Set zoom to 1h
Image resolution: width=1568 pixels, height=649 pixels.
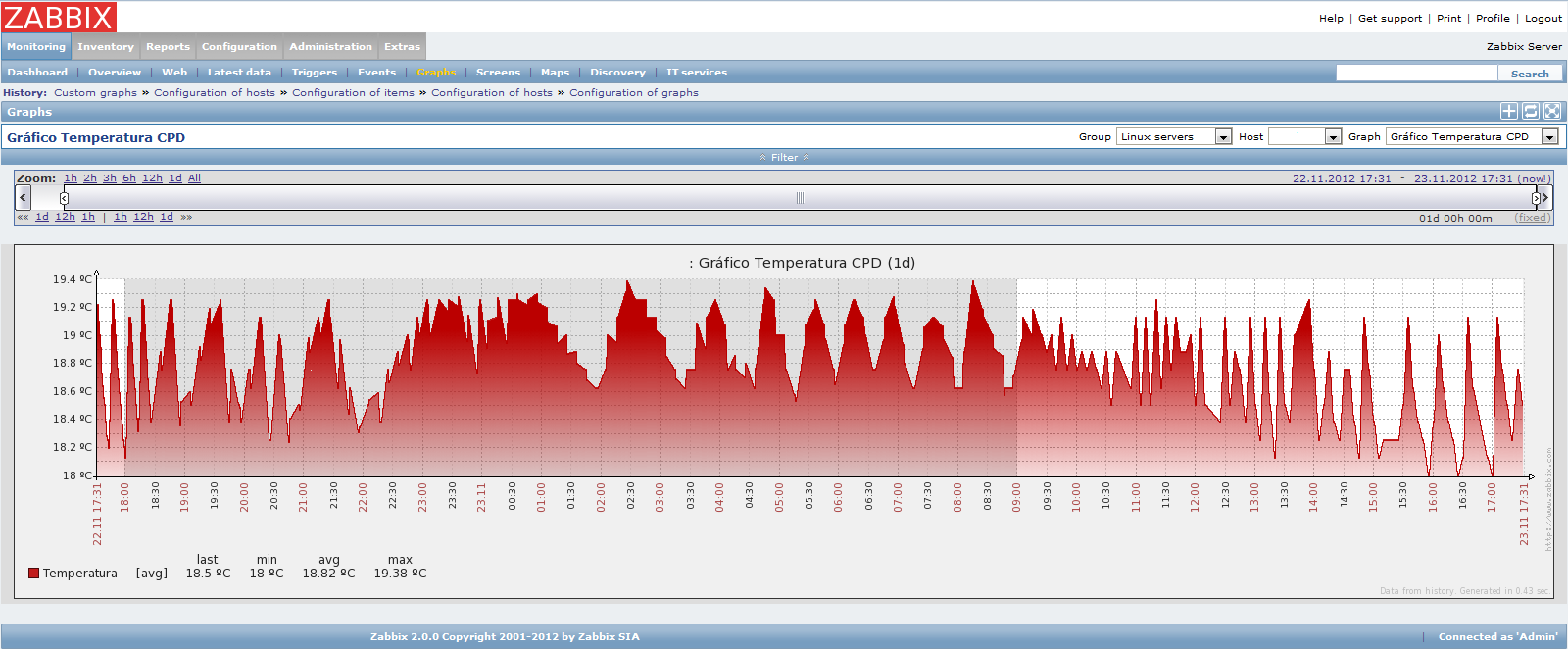click(x=71, y=178)
